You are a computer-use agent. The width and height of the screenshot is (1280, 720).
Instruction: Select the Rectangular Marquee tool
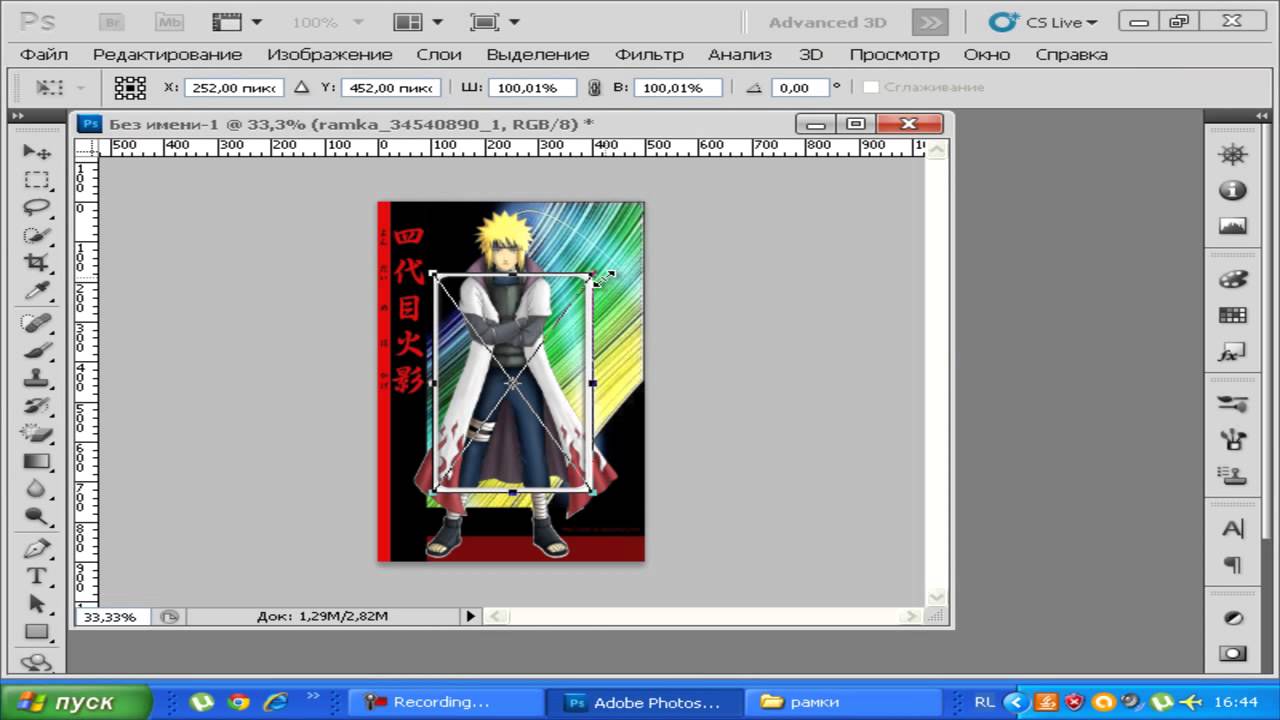pyautogui.click(x=37, y=180)
